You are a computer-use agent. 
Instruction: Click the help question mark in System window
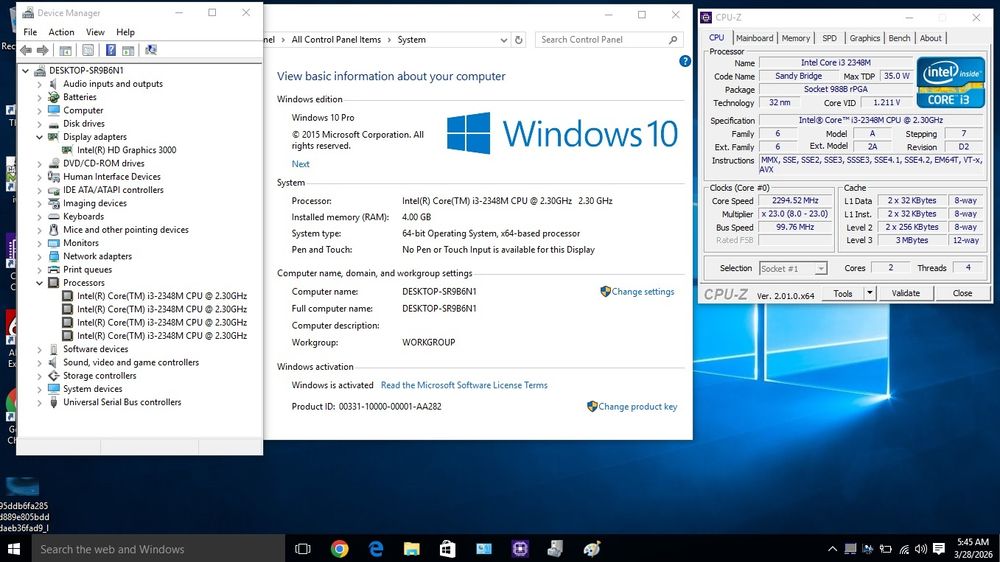(x=685, y=61)
